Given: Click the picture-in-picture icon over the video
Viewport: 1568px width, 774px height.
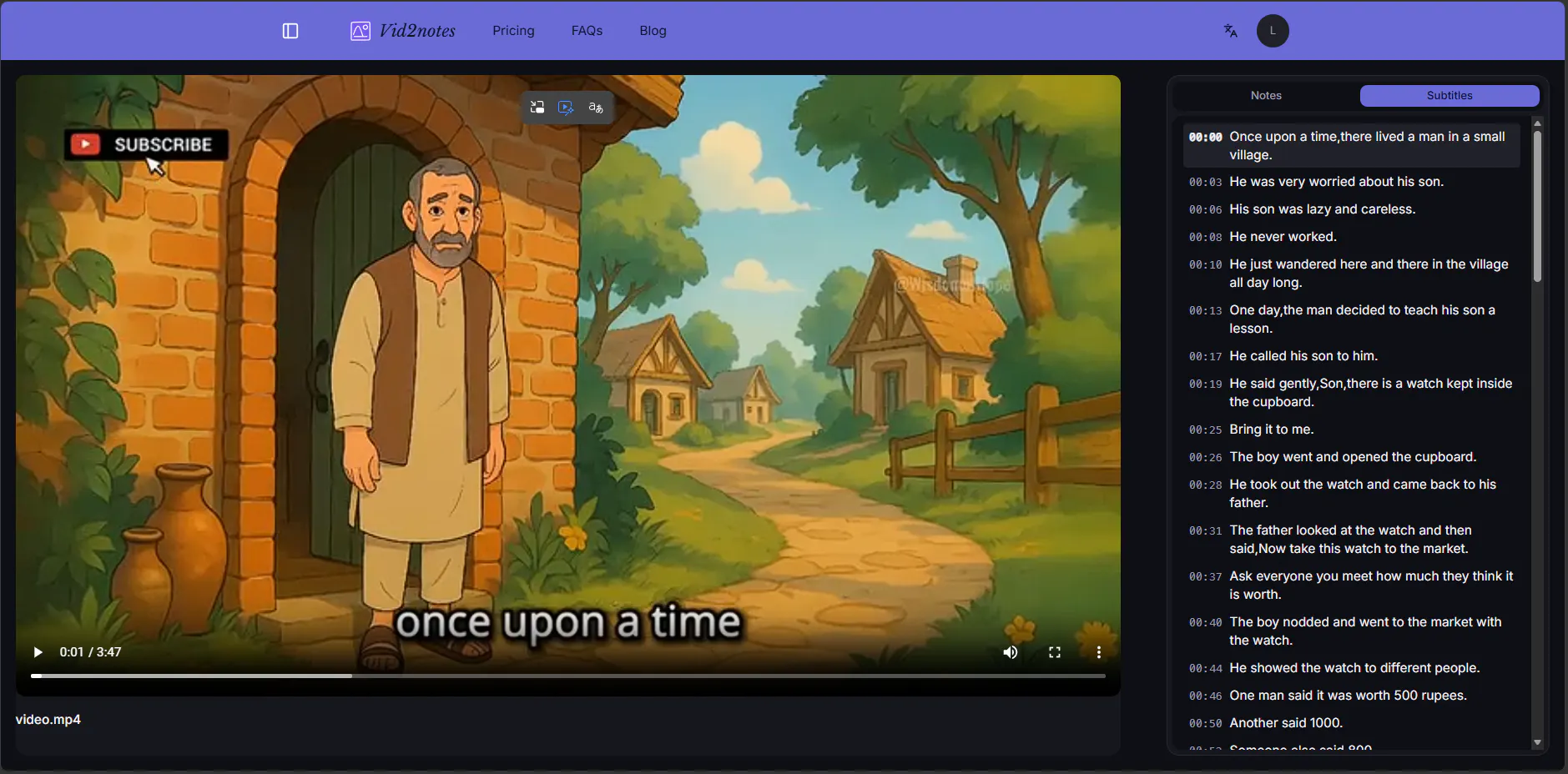Looking at the screenshot, I should [x=537, y=108].
